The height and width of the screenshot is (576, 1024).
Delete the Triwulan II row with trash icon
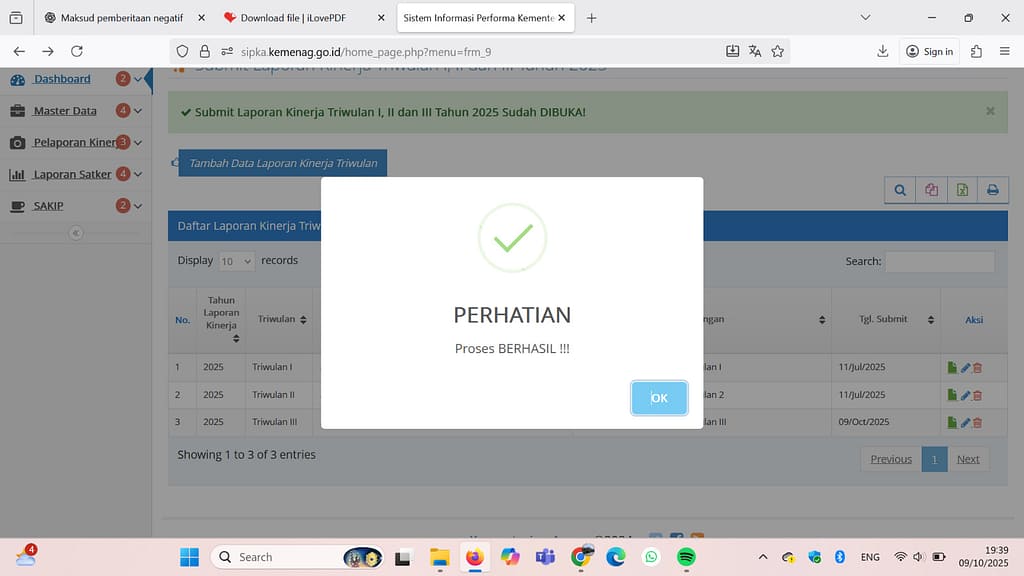coord(978,395)
